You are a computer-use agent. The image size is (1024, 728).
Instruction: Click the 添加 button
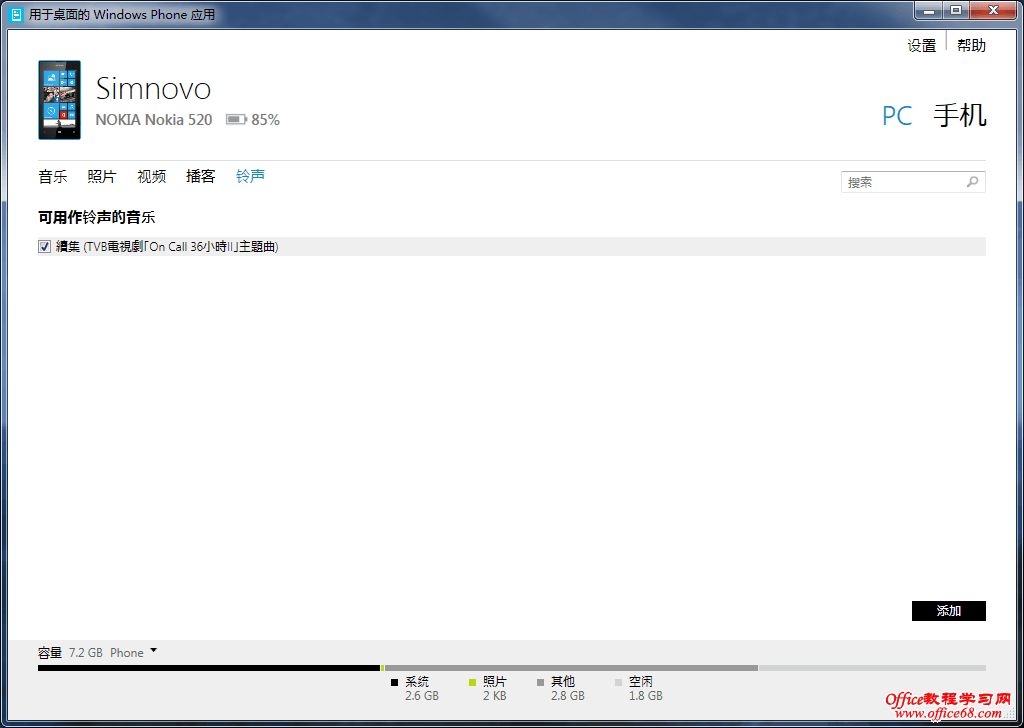tap(948, 611)
